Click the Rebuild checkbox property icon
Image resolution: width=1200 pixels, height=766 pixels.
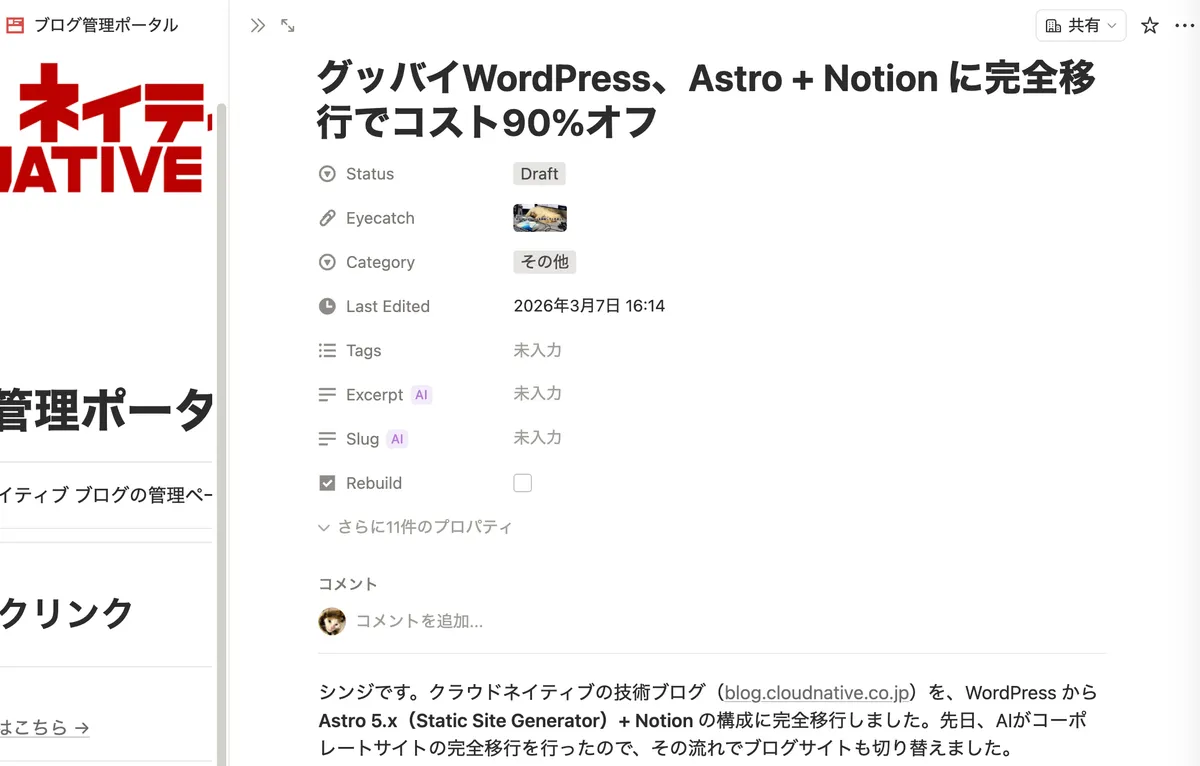(x=327, y=483)
